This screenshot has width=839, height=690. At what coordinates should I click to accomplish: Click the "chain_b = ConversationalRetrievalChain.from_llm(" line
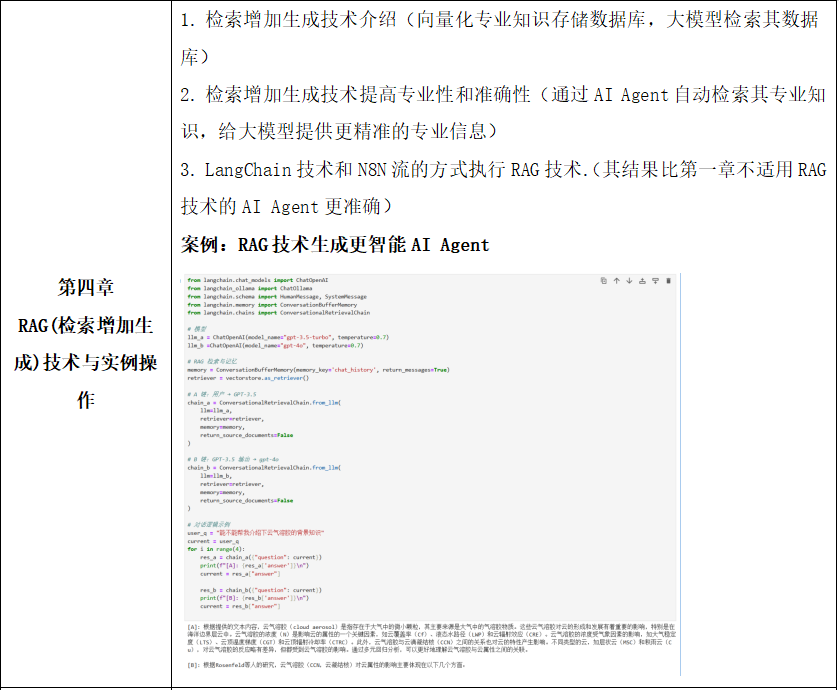click(264, 468)
